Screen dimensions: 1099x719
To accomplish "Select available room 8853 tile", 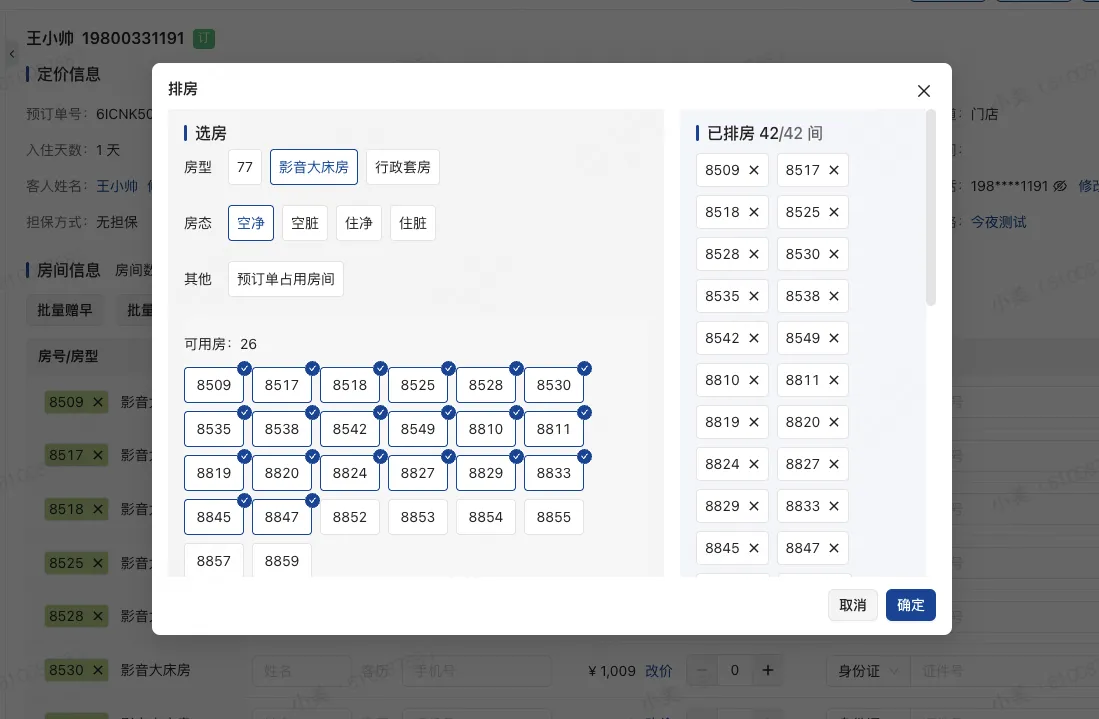I will tap(418, 517).
